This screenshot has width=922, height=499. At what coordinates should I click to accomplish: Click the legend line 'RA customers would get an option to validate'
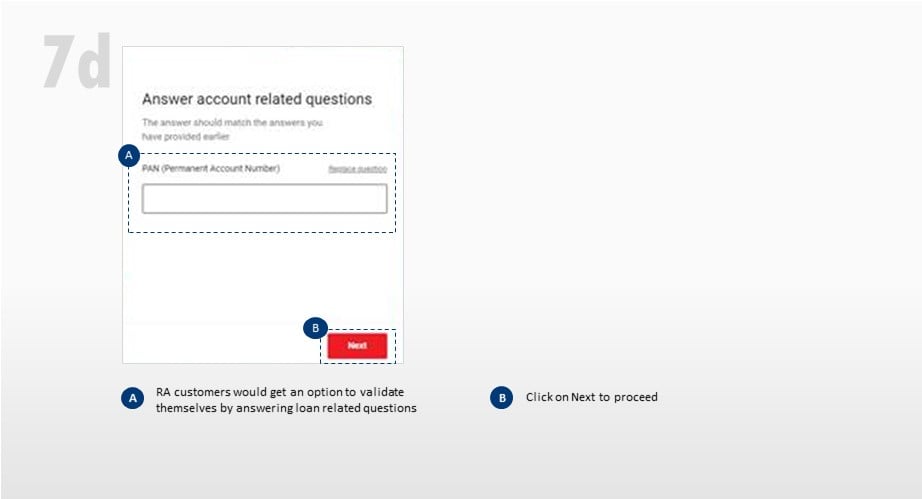tap(279, 391)
